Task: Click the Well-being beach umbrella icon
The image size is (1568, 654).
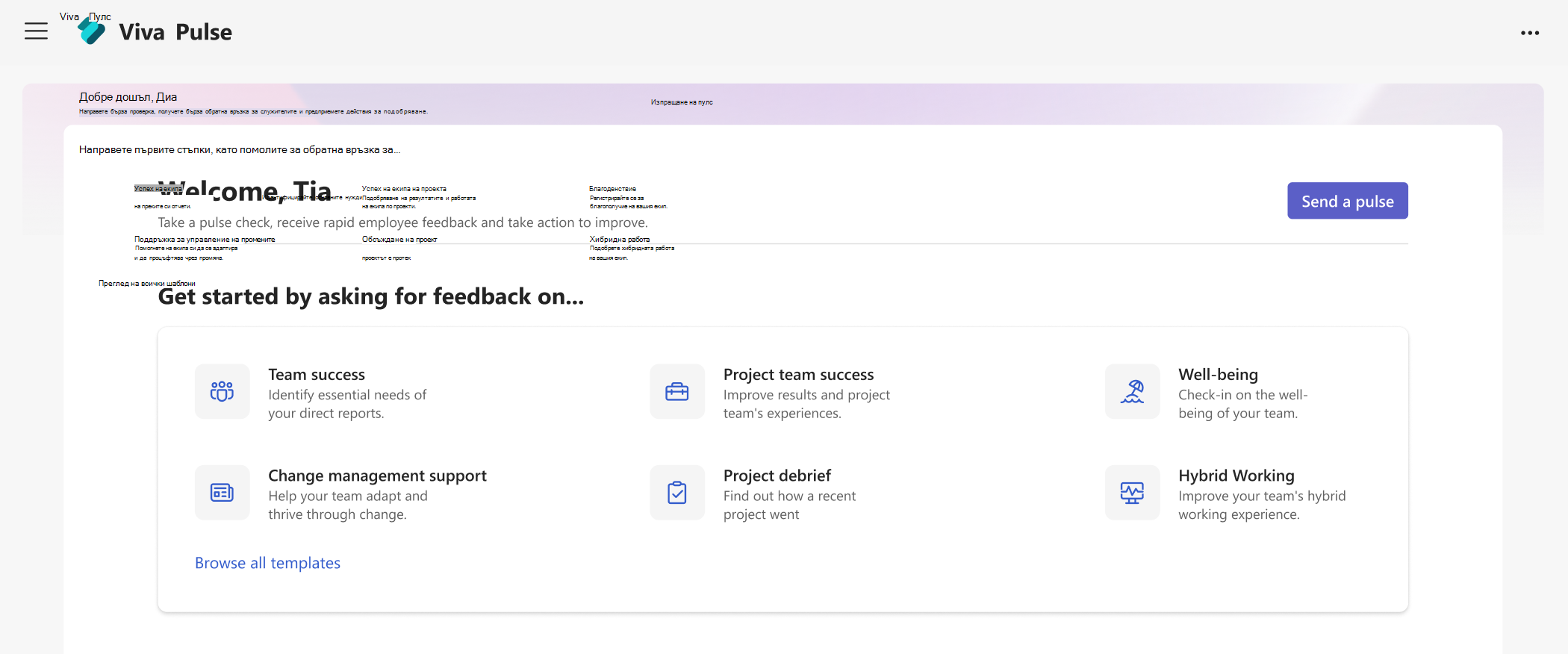Action: tap(1133, 391)
